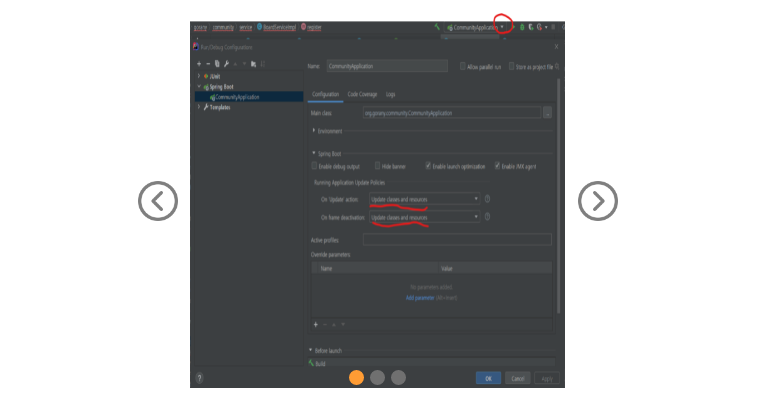
Task: Collapse the Before launch section
Action: pos(311,350)
